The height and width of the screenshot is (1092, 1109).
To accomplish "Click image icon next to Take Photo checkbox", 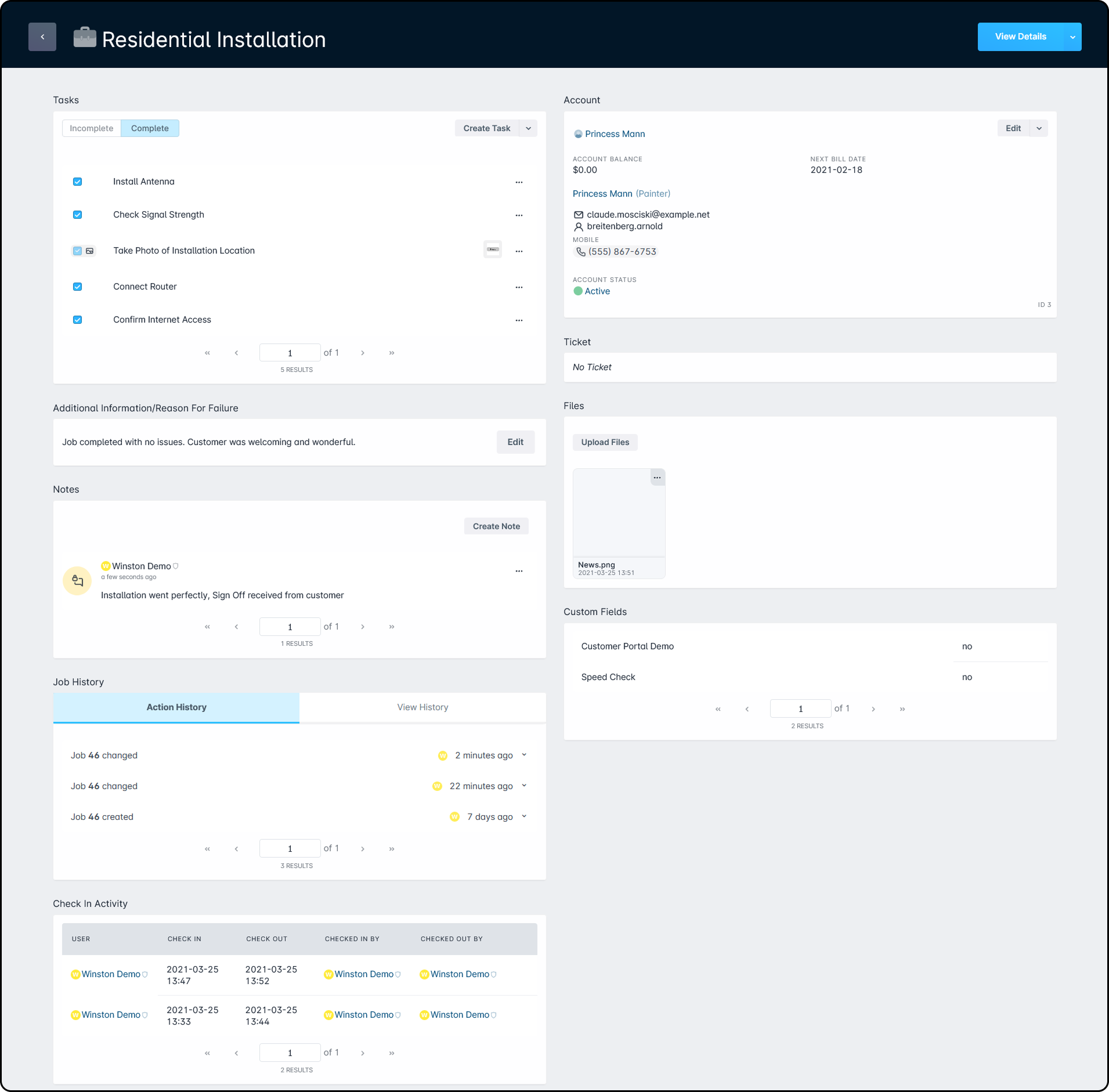I will click(90, 251).
